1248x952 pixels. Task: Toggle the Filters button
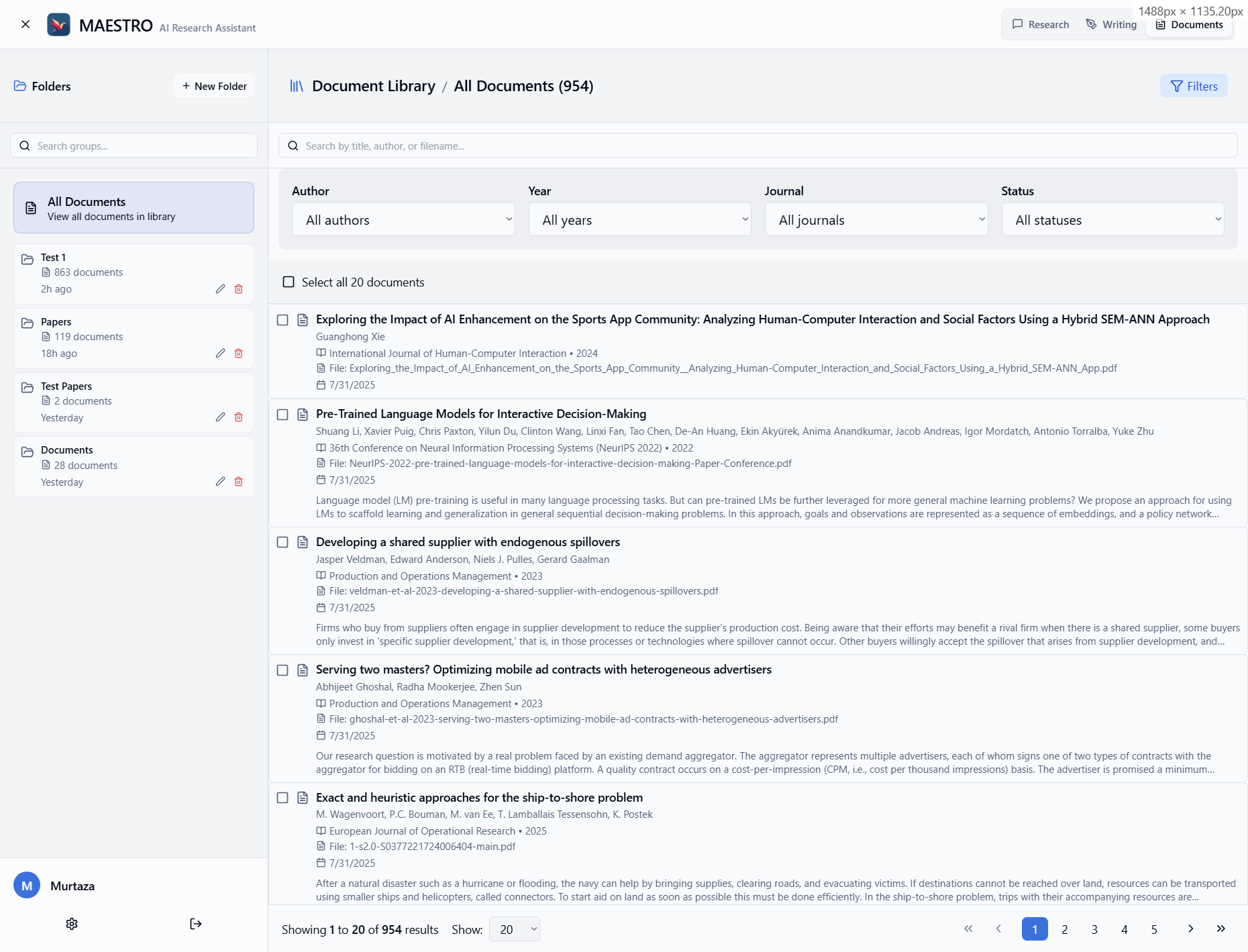pos(1194,86)
